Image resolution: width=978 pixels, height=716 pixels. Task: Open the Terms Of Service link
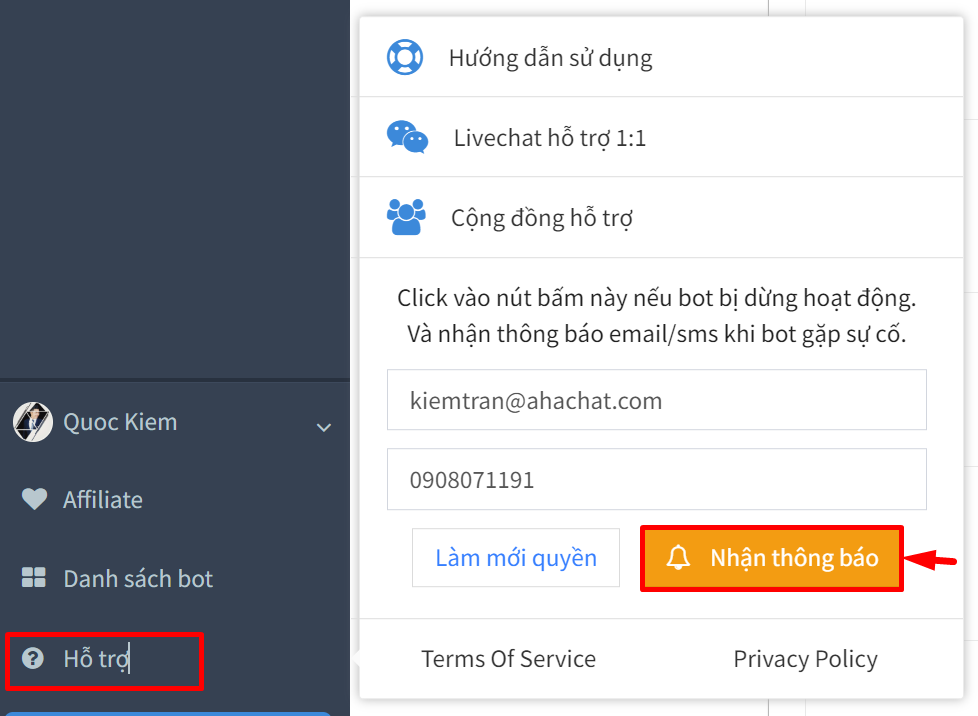[x=508, y=659]
